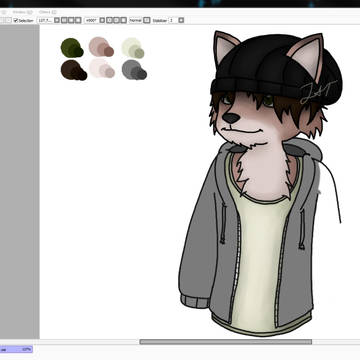This screenshot has height=360, width=360.
Task: Click the Stabilizer value field
Action: [173, 20]
